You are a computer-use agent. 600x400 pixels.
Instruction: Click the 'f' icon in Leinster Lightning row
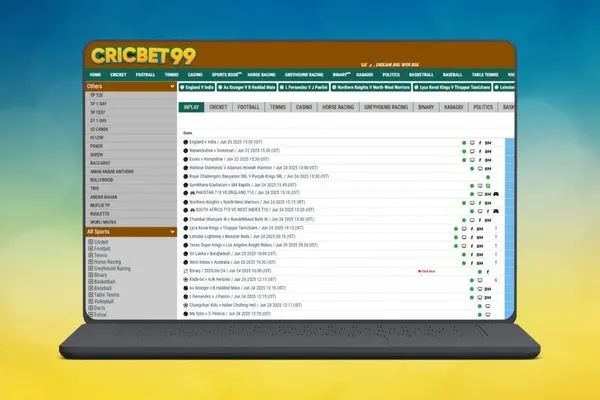[472, 237]
